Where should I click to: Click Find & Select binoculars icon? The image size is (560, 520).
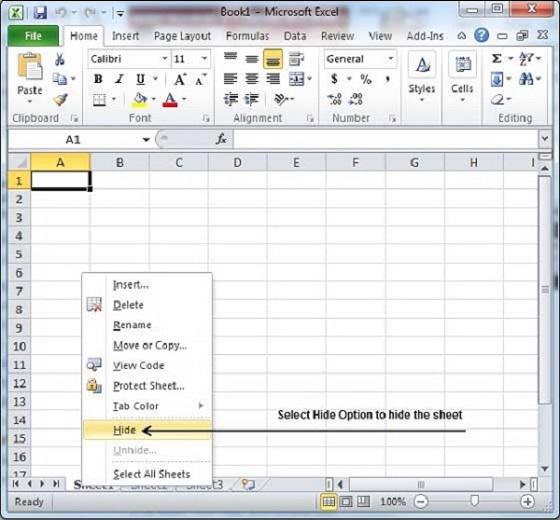point(526,79)
